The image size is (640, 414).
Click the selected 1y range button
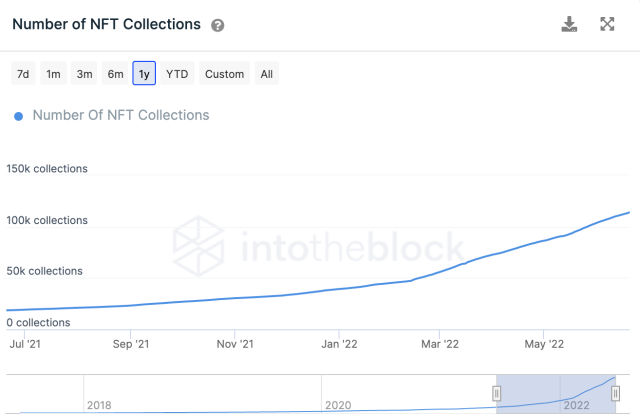144,74
